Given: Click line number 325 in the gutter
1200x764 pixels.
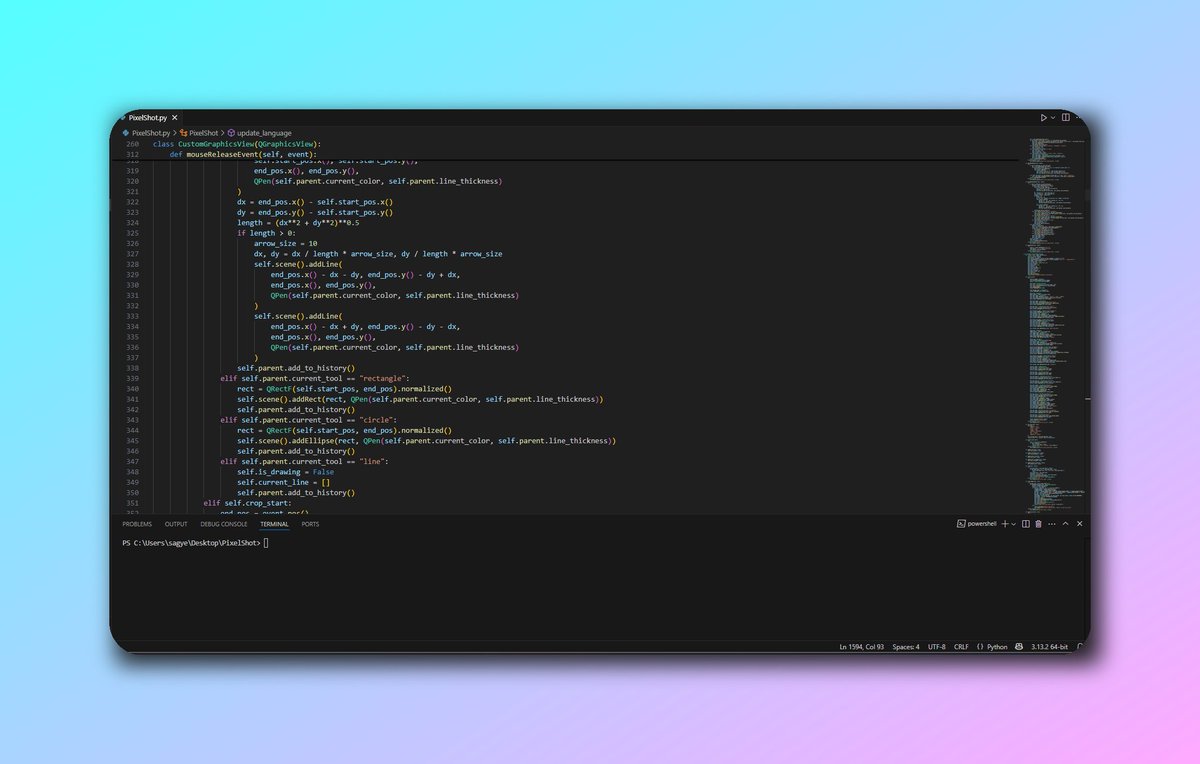Looking at the screenshot, I should pyautogui.click(x=133, y=233).
